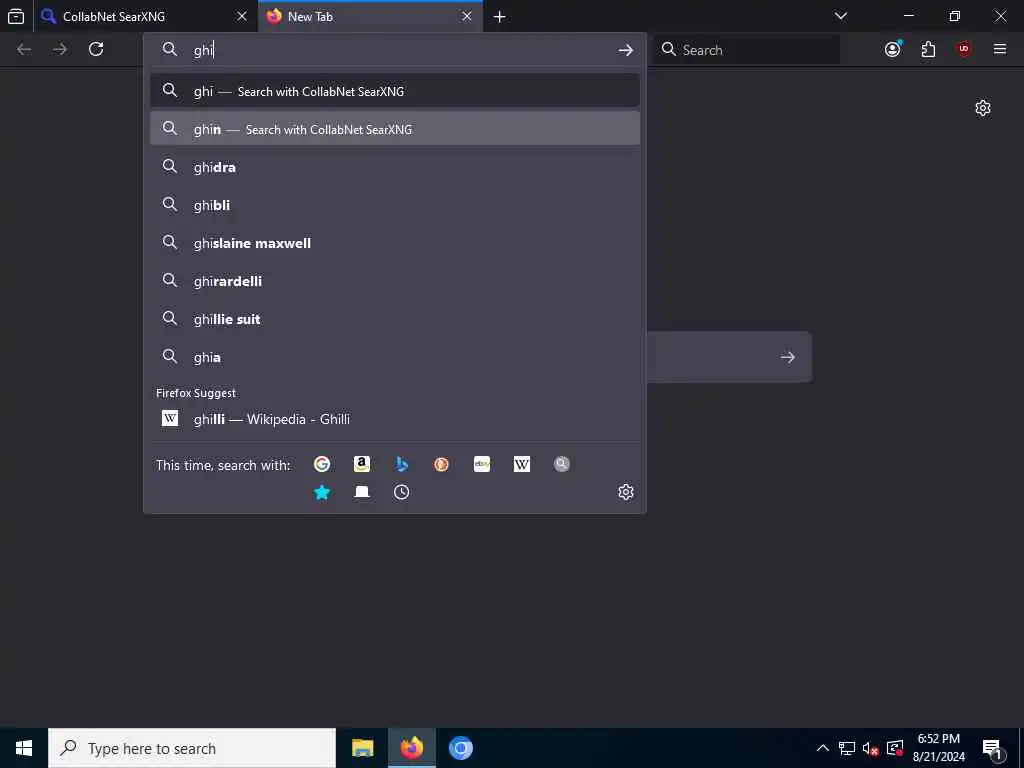Image resolution: width=1024 pixels, height=768 pixels.
Task: Open the list all tabs dropdown
Action: (x=841, y=16)
